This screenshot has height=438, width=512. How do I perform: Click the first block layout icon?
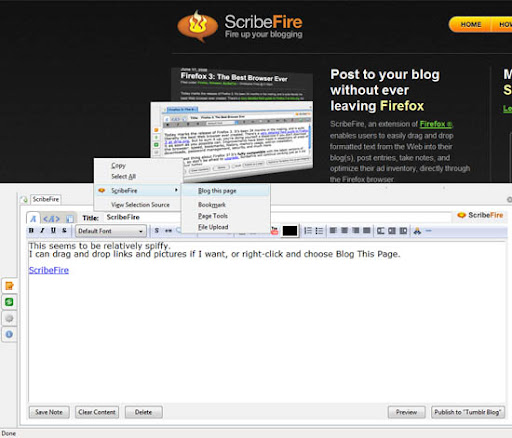click(381, 231)
